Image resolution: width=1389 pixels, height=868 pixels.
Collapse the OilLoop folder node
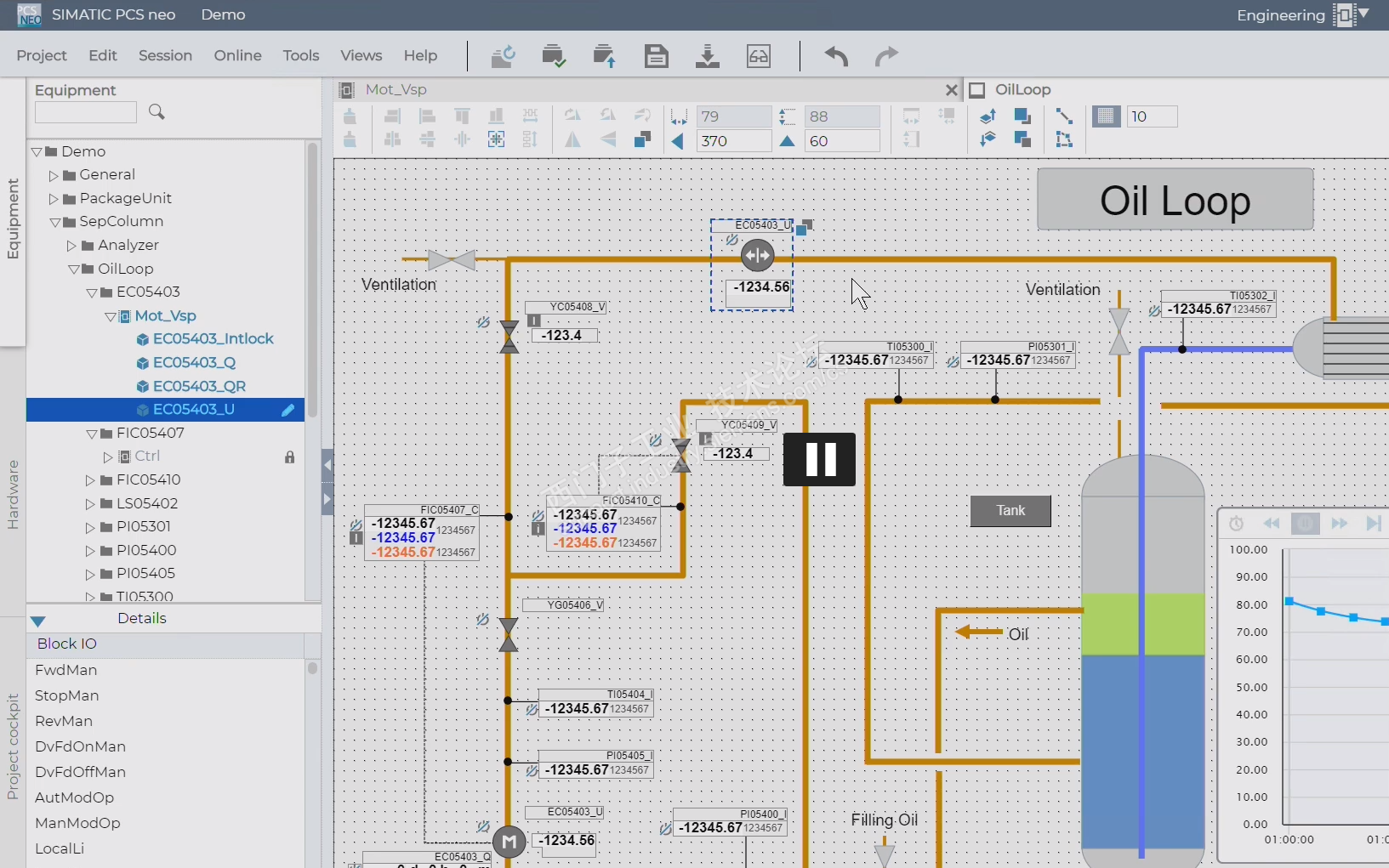coord(73,269)
